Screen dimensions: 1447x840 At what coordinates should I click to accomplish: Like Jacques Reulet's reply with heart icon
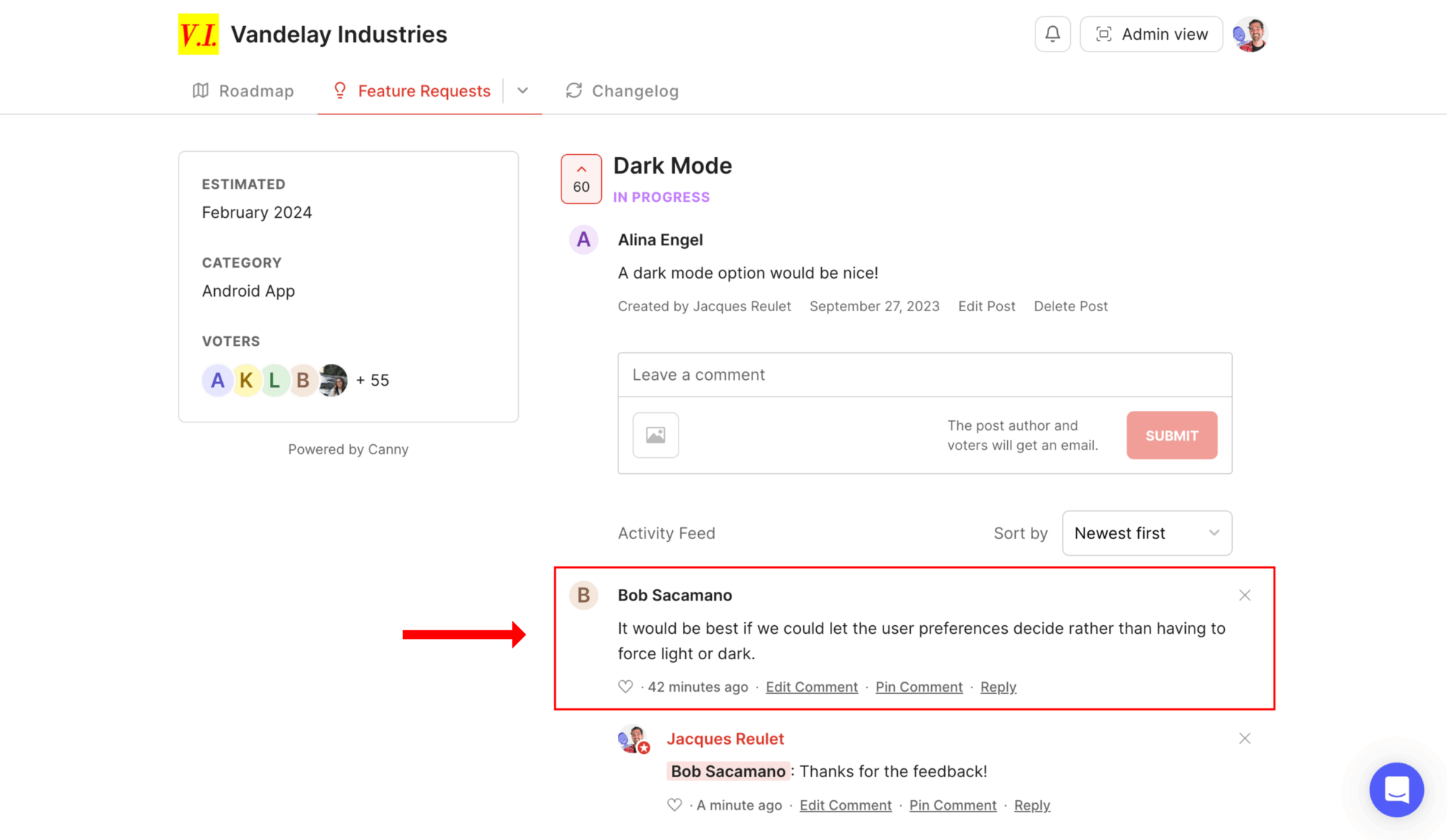(674, 805)
